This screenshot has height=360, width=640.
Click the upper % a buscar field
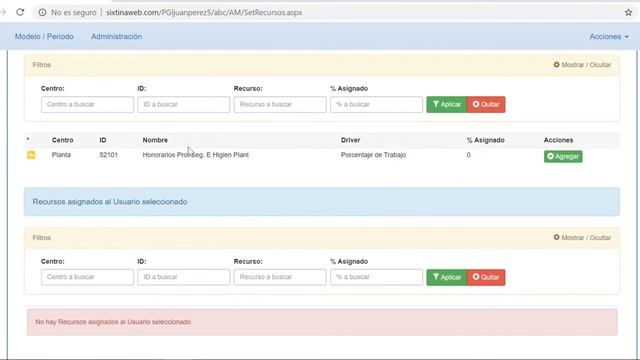click(376, 104)
